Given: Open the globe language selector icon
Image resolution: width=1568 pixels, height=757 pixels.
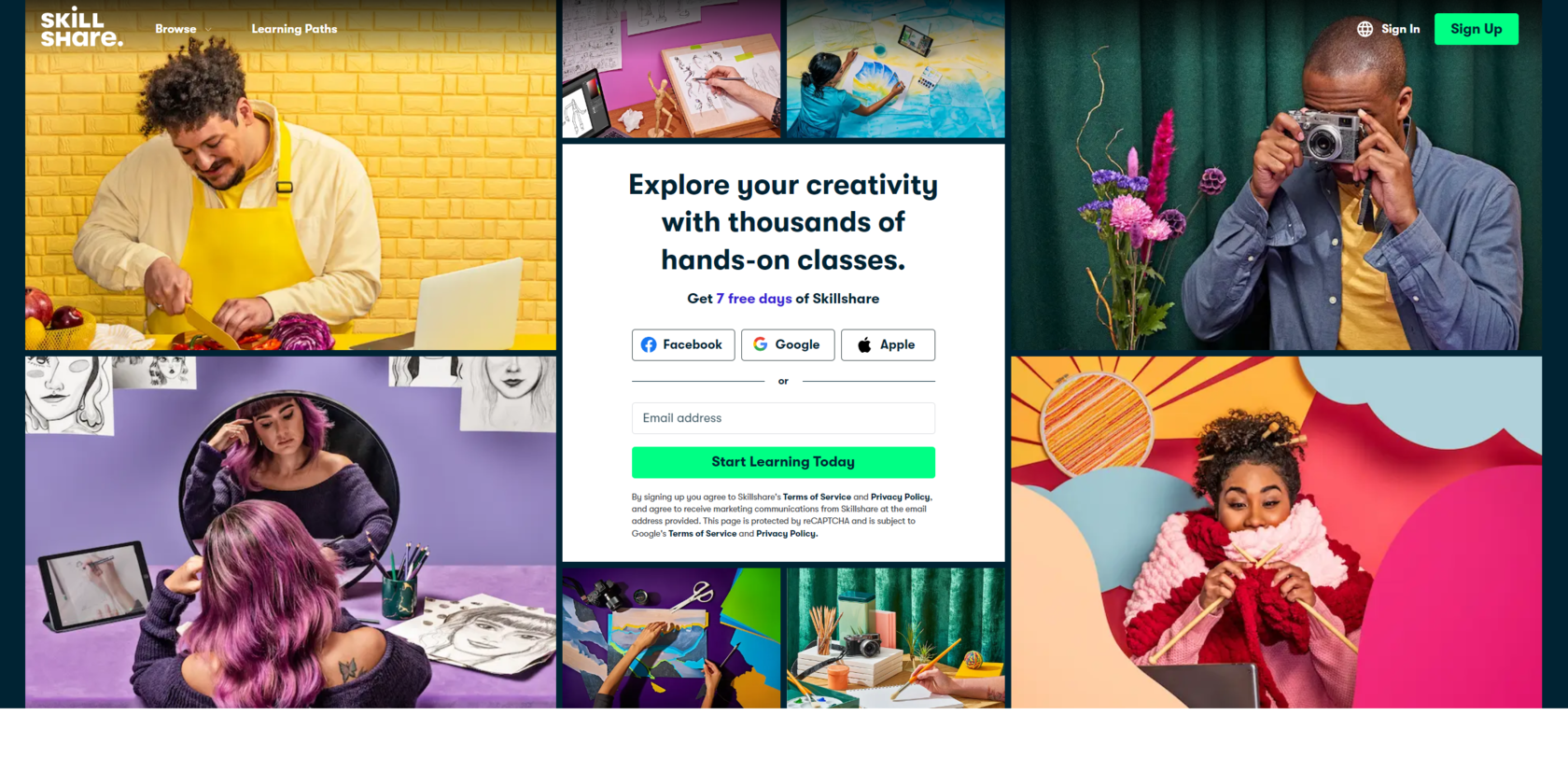Looking at the screenshot, I should 1365,29.
